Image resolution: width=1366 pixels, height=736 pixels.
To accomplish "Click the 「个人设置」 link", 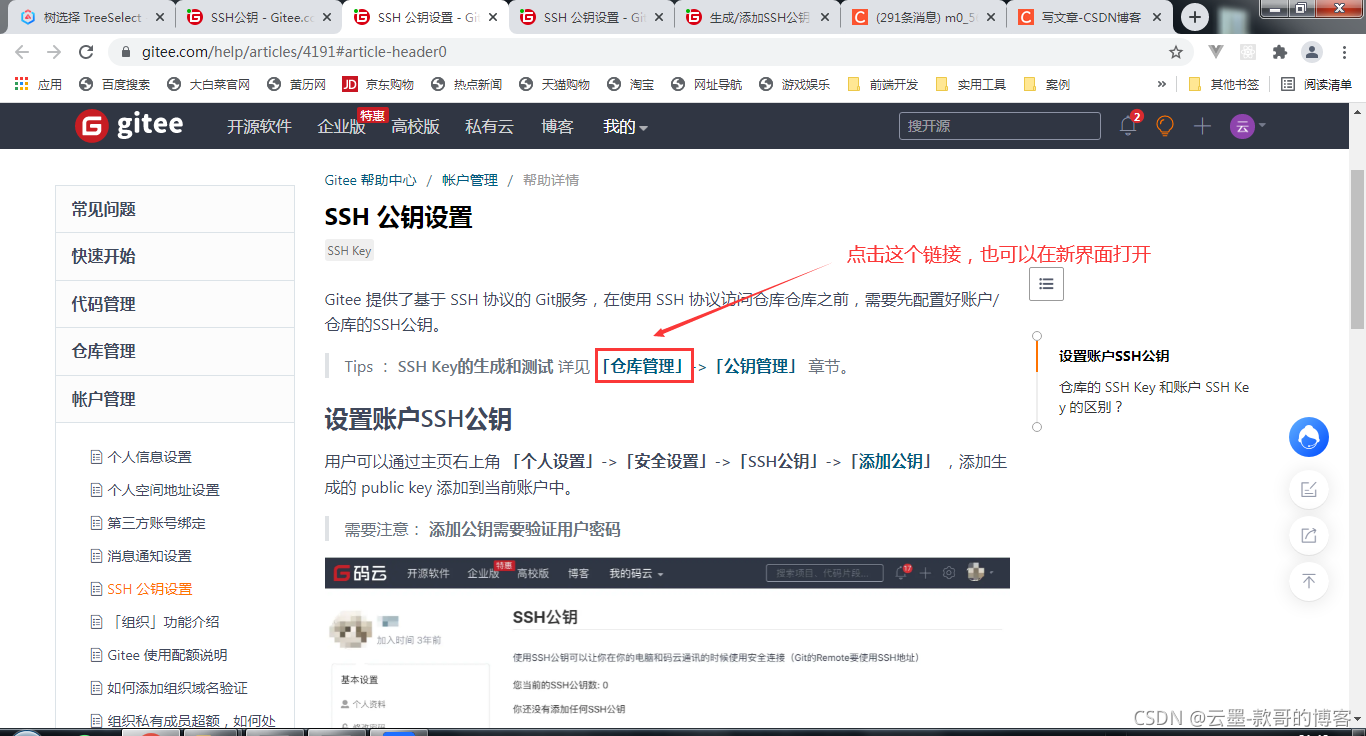I will pyautogui.click(x=553, y=461).
